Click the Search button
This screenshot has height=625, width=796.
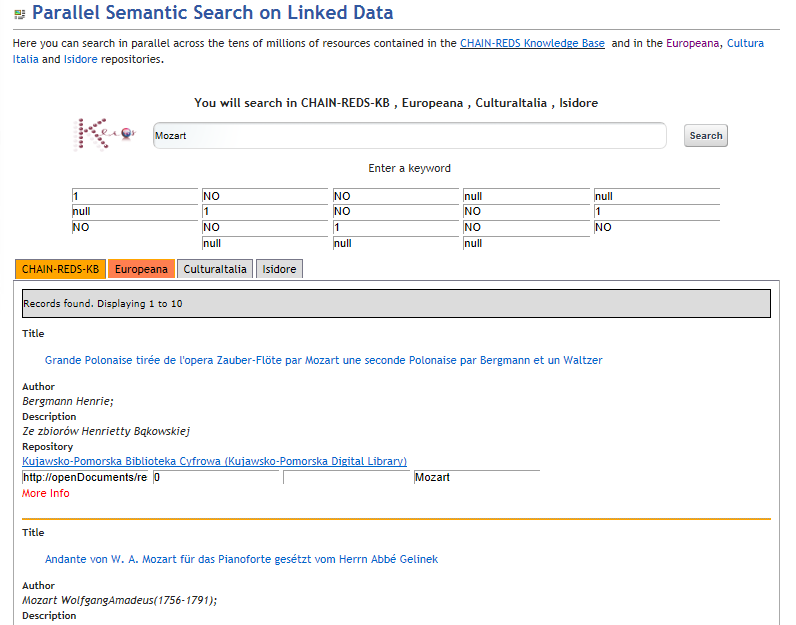coord(706,136)
